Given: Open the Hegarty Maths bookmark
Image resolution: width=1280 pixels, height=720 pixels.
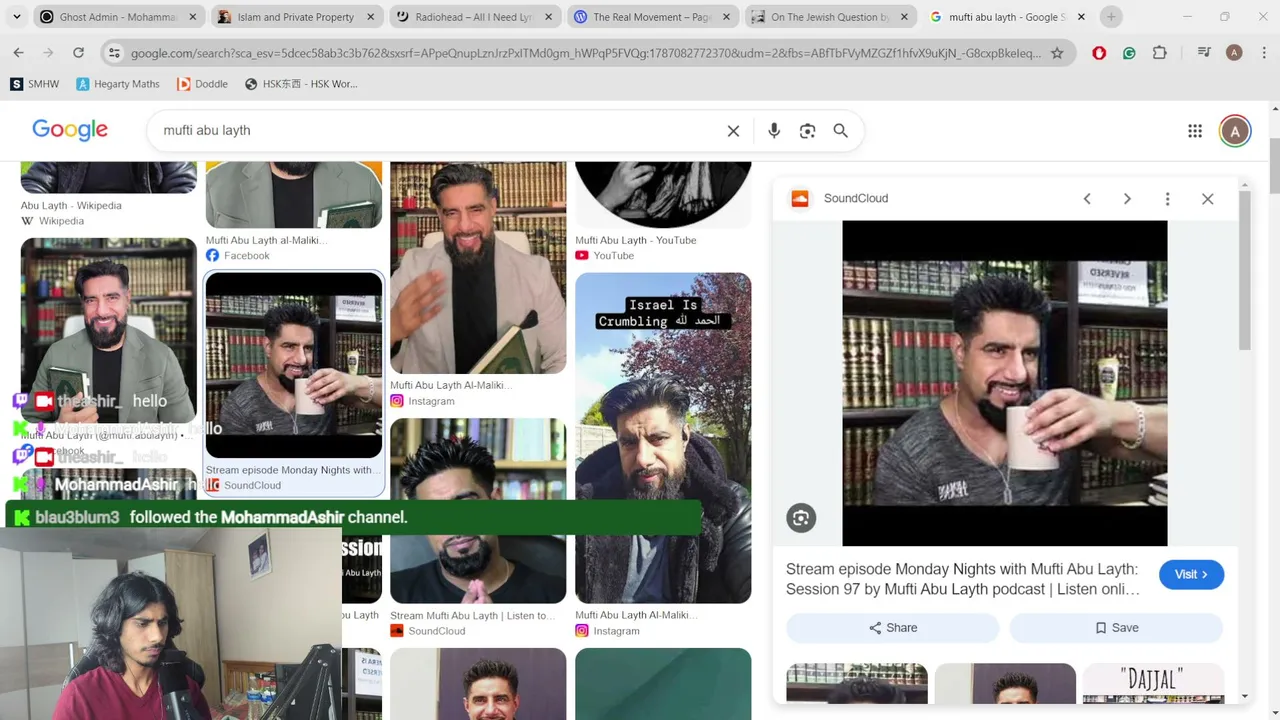Looking at the screenshot, I should (x=118, y=84).
